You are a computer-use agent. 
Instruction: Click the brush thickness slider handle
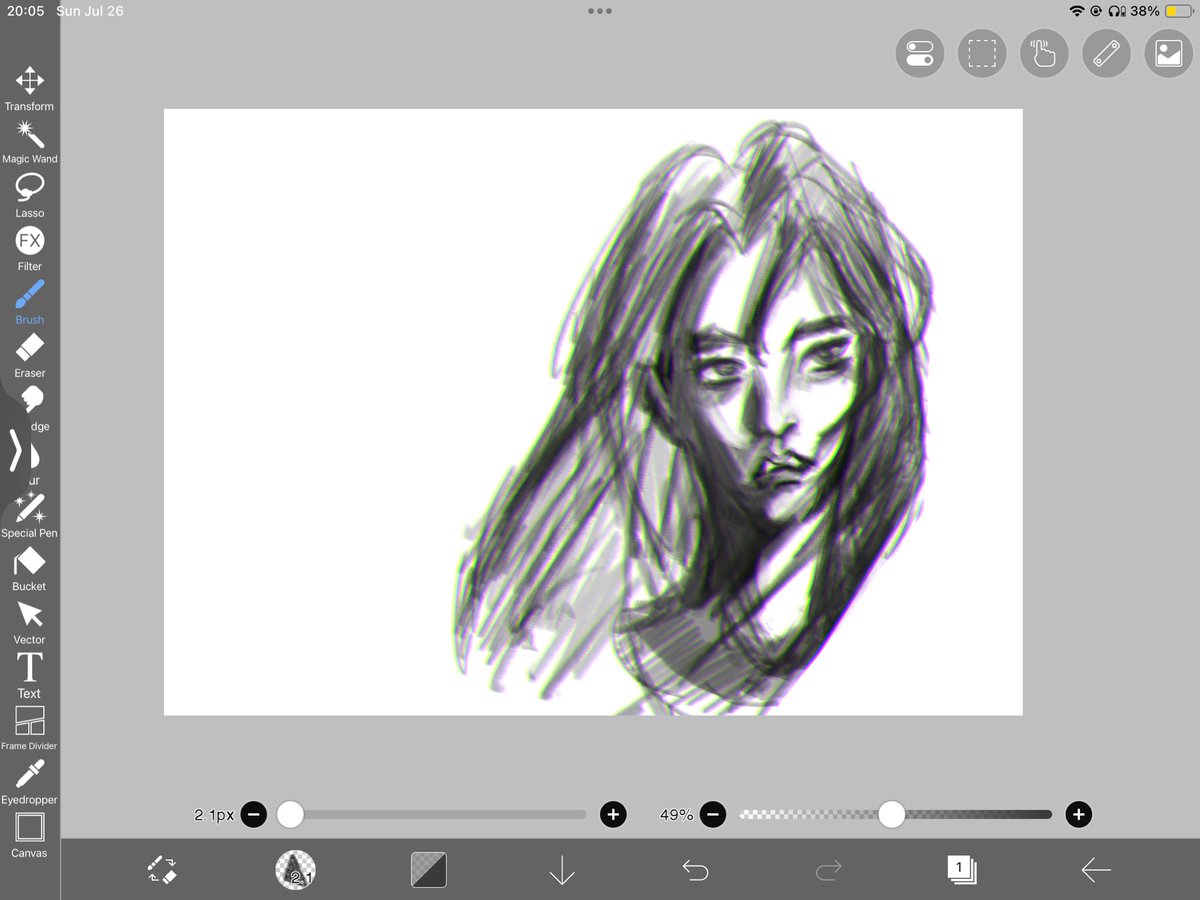point(290,815)
